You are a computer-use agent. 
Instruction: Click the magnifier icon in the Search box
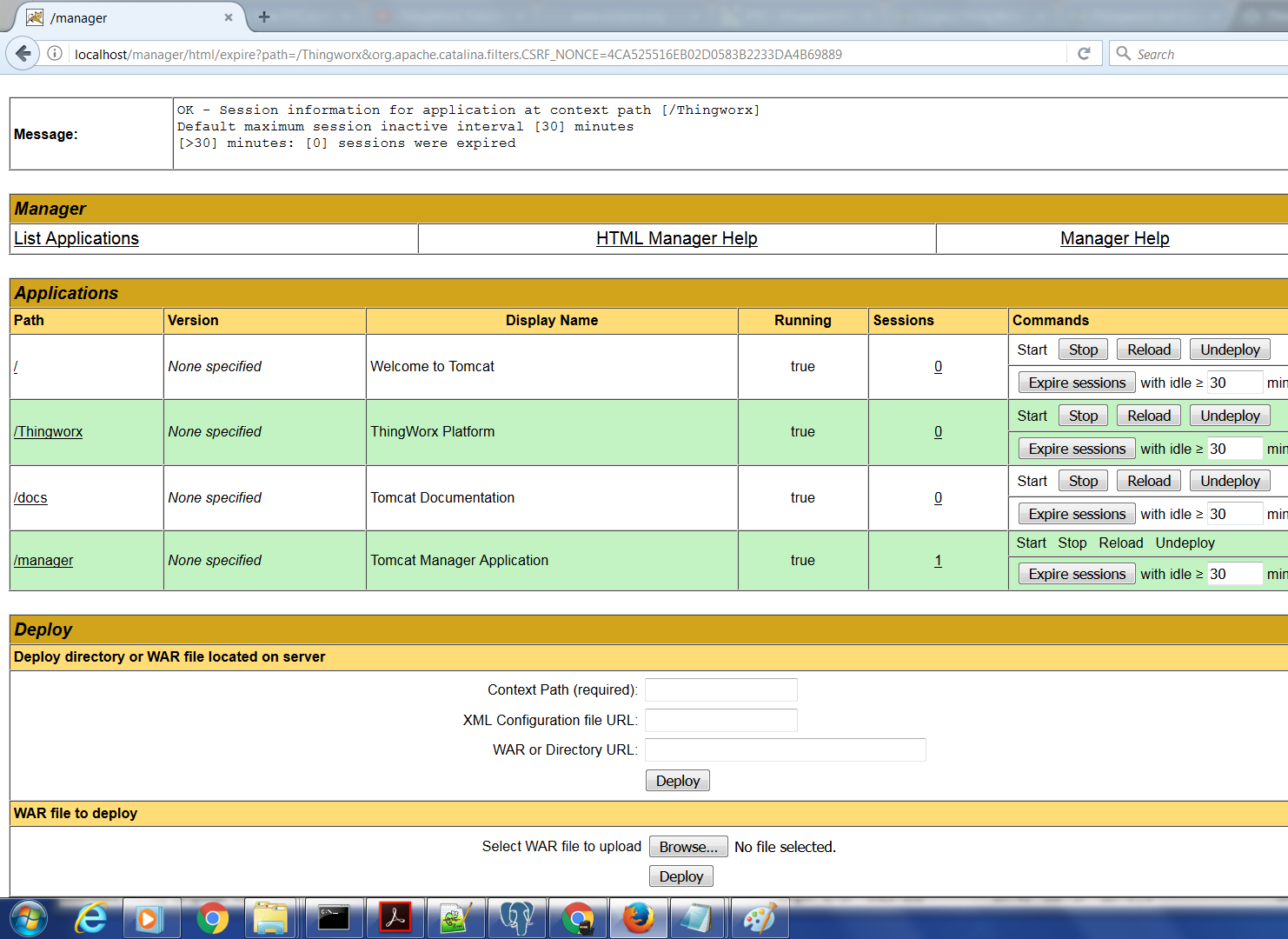1124,53
